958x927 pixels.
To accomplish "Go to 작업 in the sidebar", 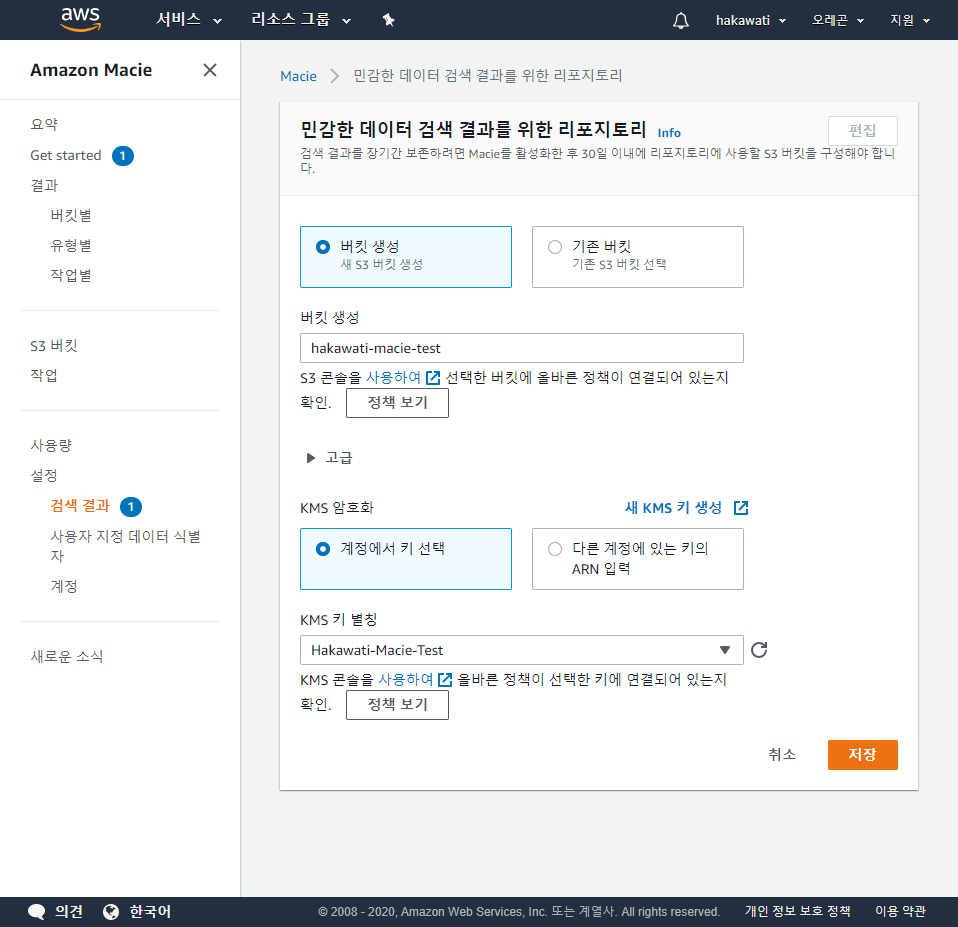I will click(44, 375).
